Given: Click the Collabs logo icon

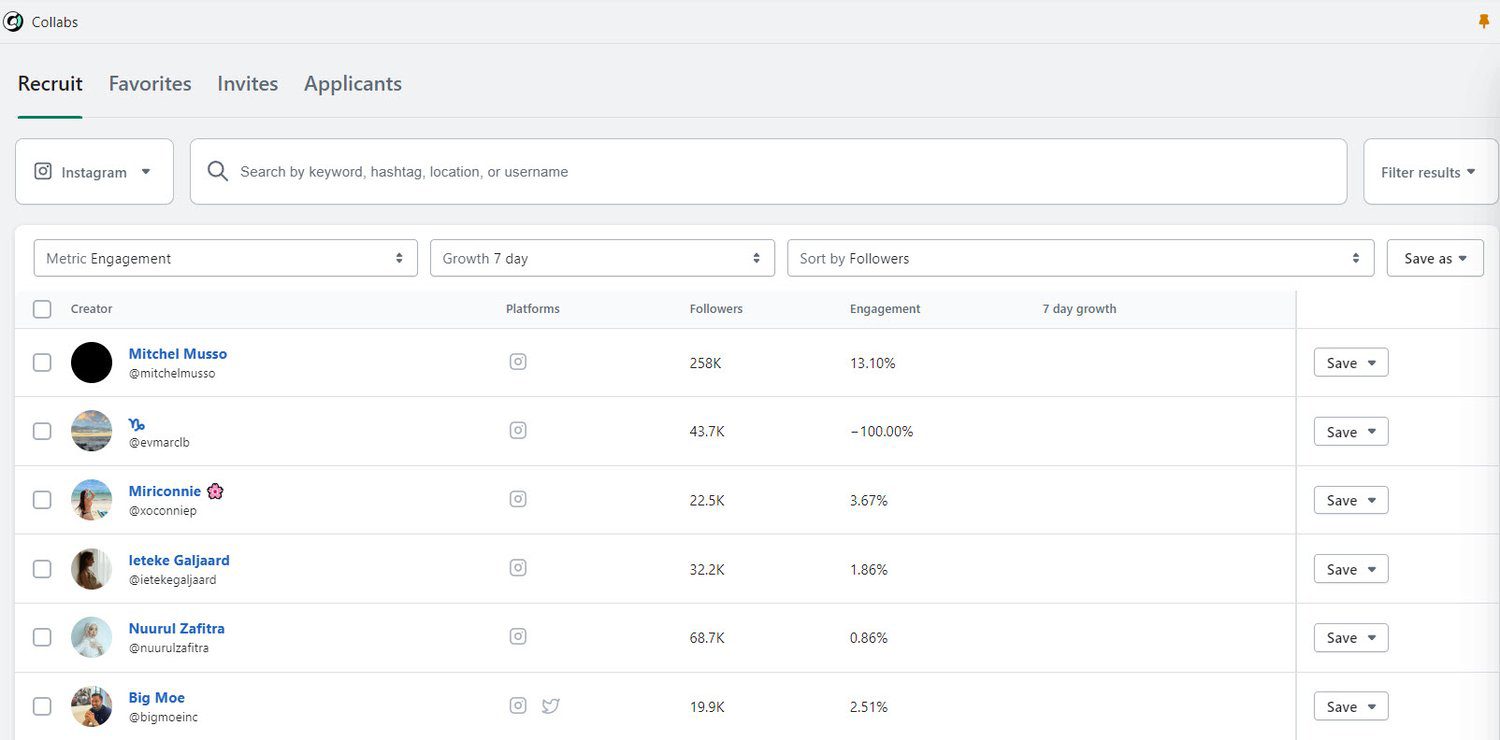Looking at the screenshot, I should (x=14, y=20).
